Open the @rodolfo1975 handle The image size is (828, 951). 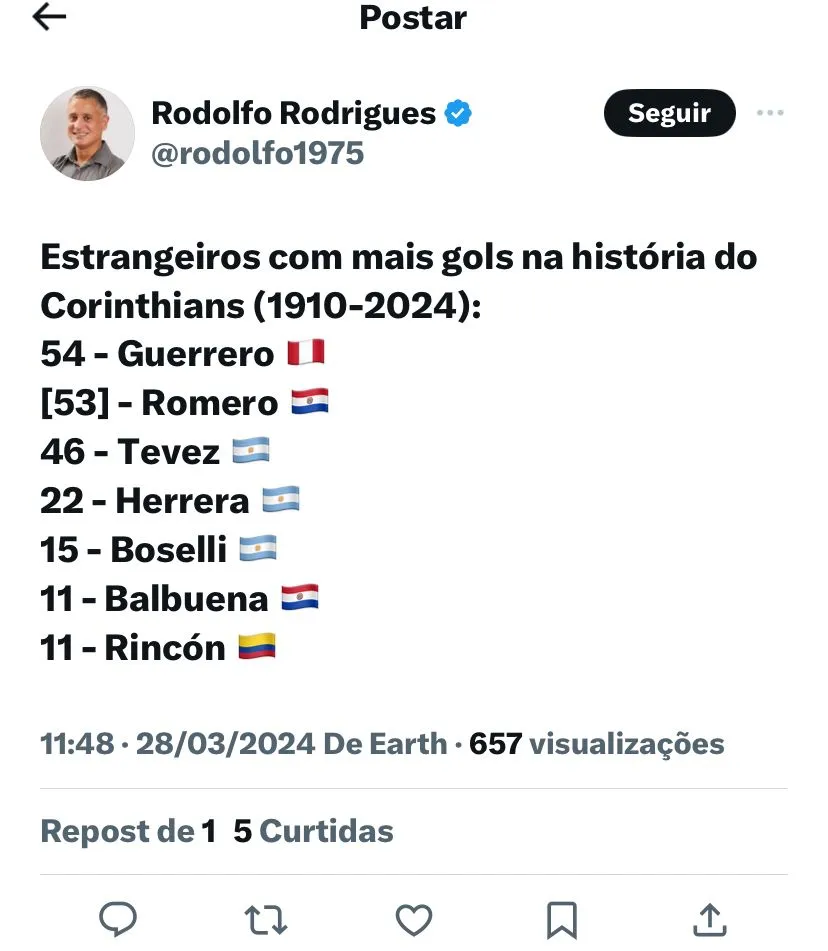(257, 153)
